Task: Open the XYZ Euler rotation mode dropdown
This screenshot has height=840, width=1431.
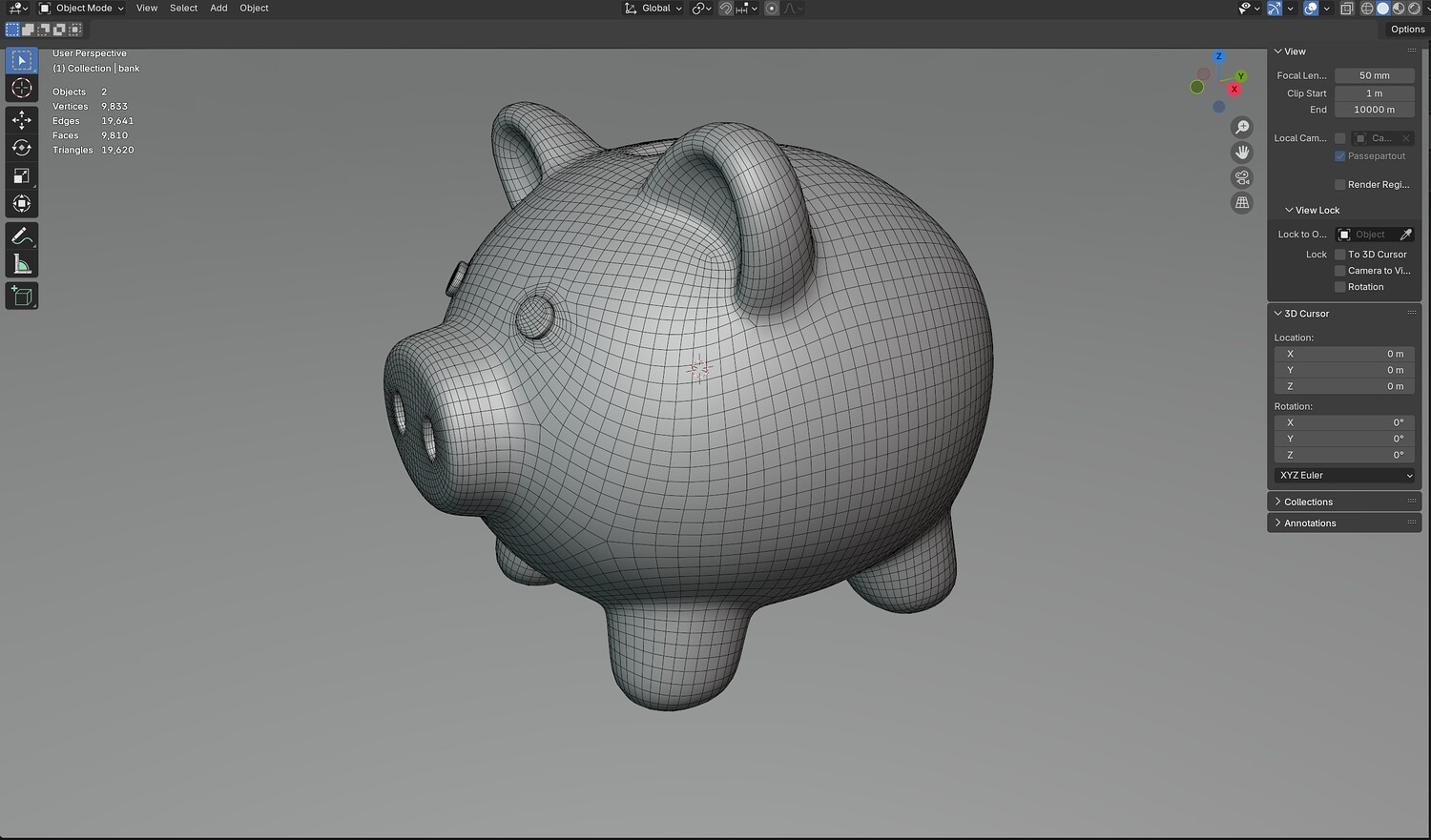Action: tap(1344, 475)
